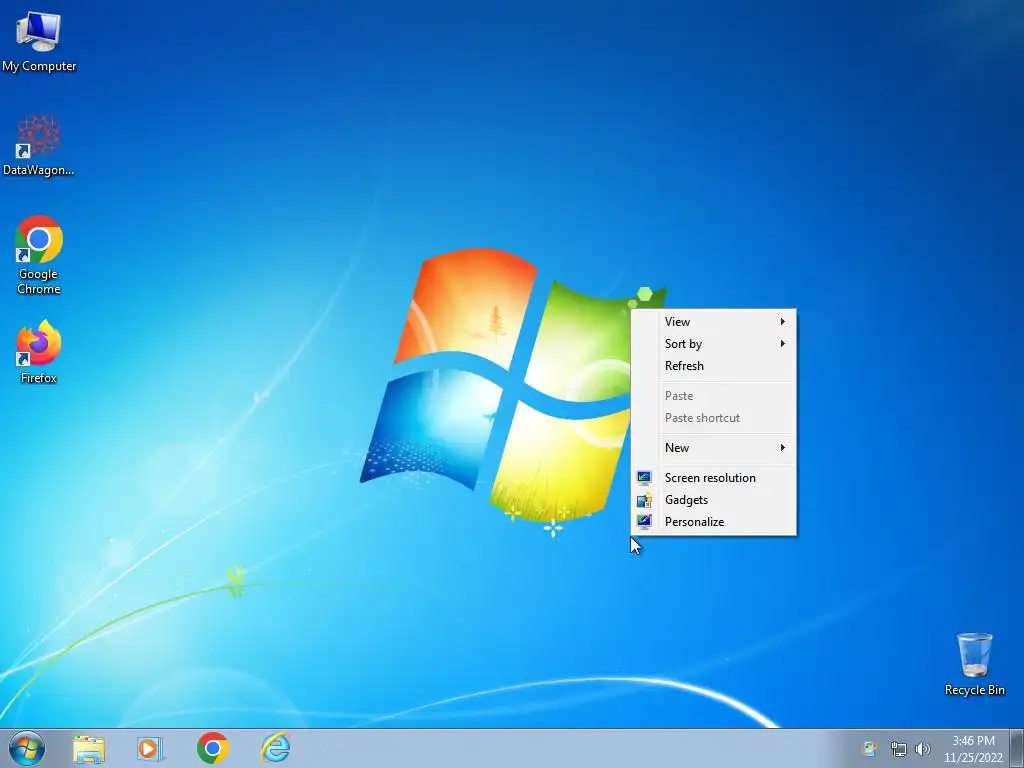Launch Internet Explorer from the taskbar
The height and width of the screenshot is (768, 1024).
click(275, 748)
